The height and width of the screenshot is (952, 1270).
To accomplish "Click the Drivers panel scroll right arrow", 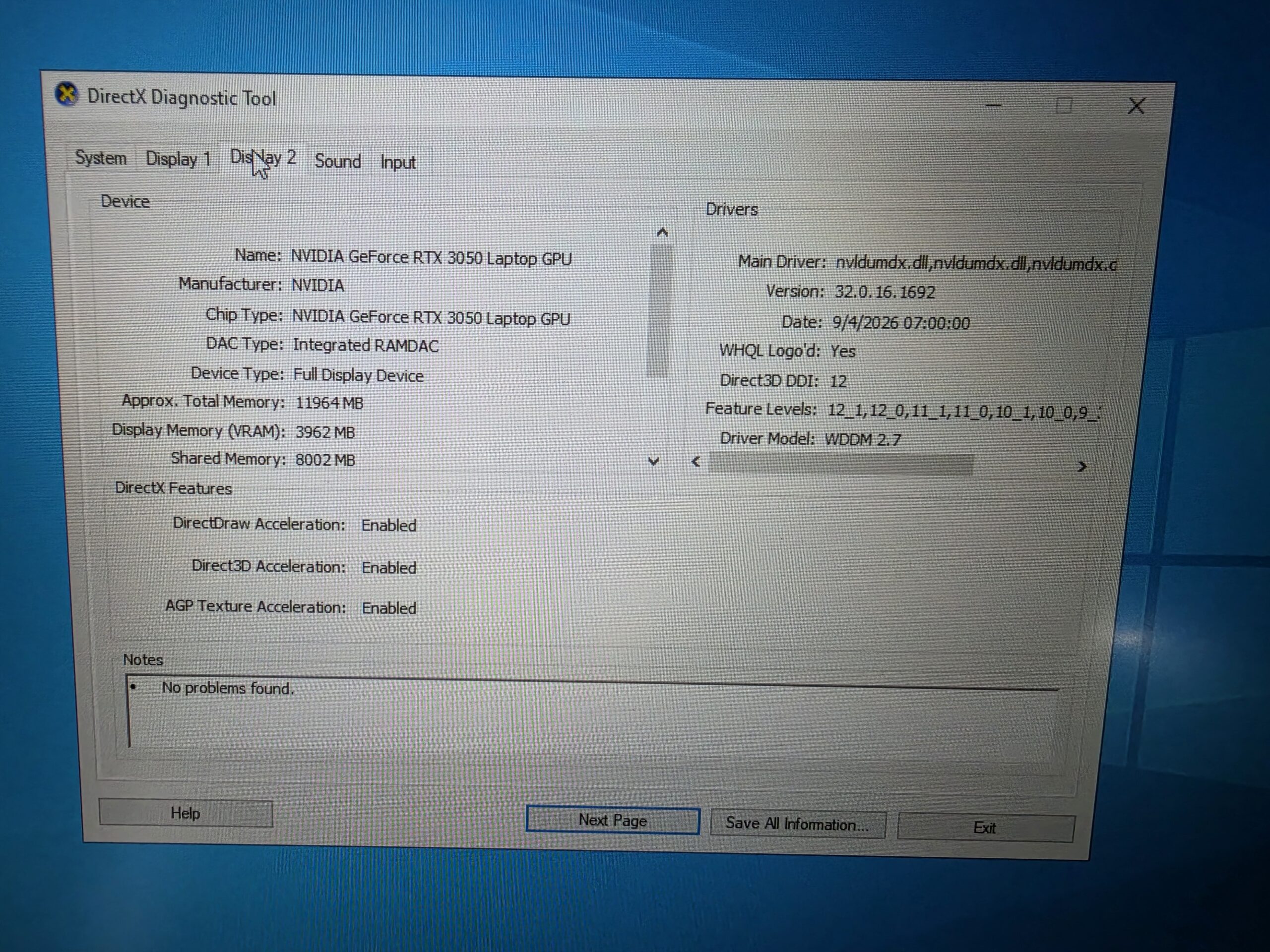I will pyautogui.click(x=1082, y=467).
